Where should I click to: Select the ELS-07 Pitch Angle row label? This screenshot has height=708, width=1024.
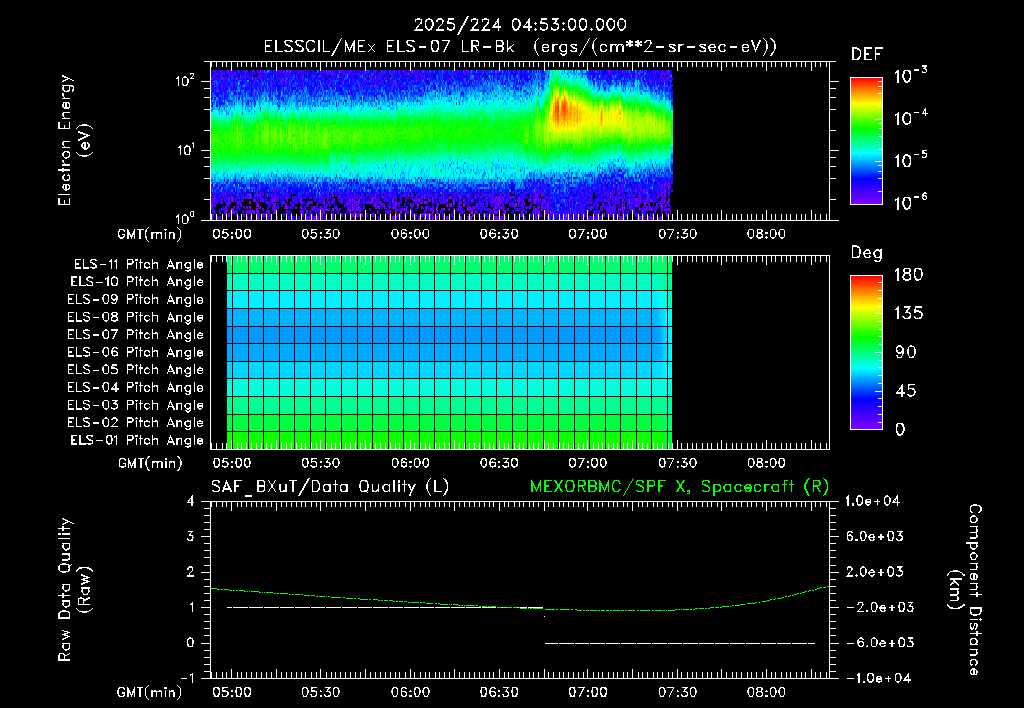click(x=136, y=335)
